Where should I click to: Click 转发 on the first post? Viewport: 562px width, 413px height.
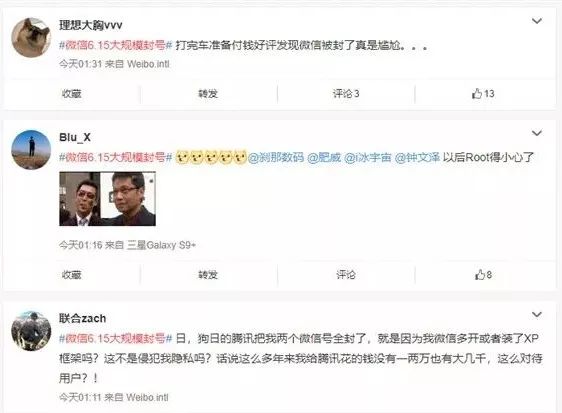[x=208, y=94]
